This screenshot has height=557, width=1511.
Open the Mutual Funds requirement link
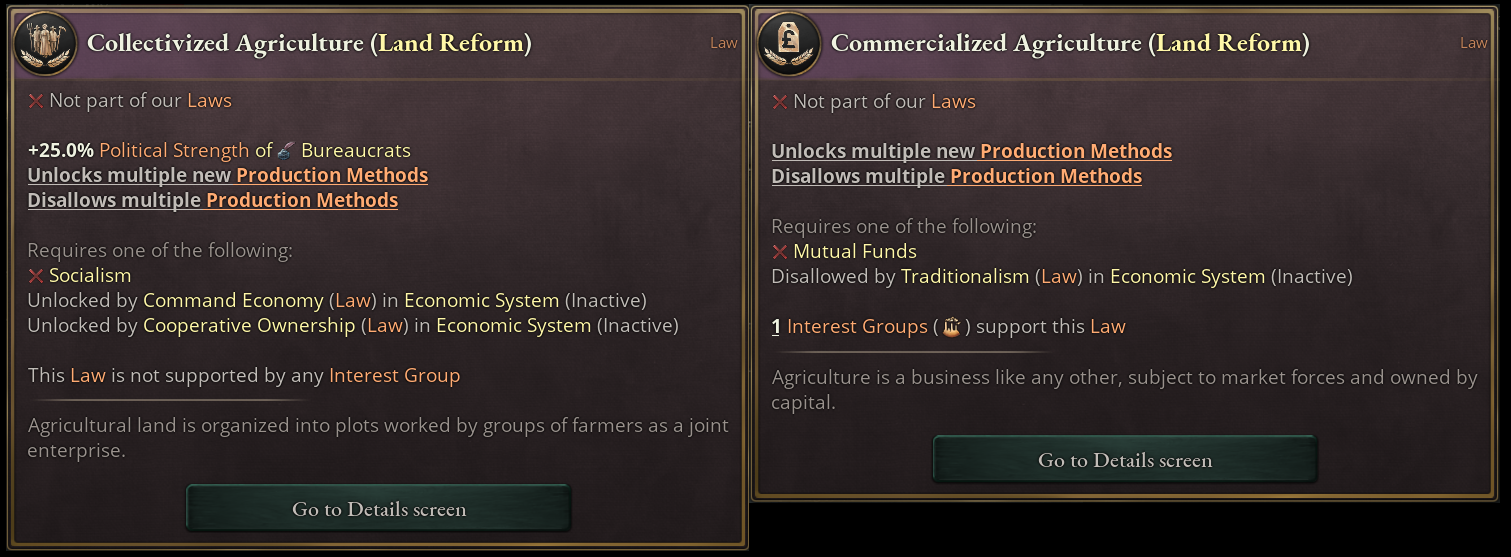[x=855, y=252]
